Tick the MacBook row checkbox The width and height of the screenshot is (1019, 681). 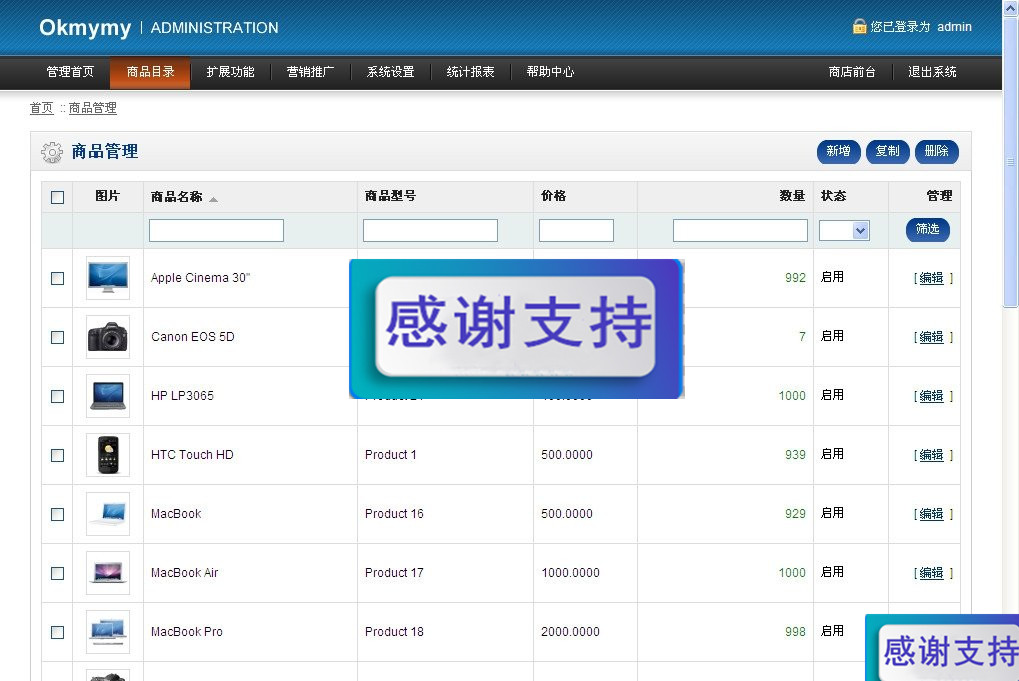tap(57, 515)
